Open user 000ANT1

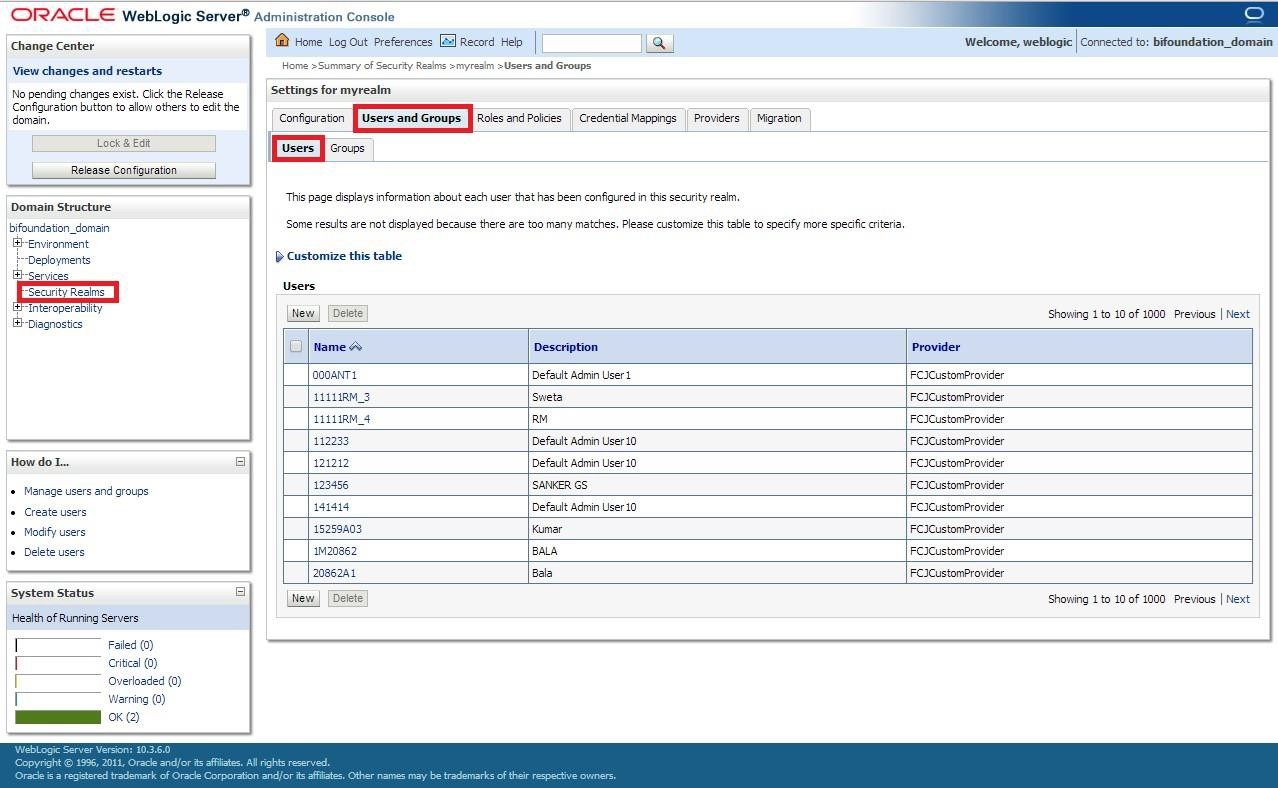(335, 375)
